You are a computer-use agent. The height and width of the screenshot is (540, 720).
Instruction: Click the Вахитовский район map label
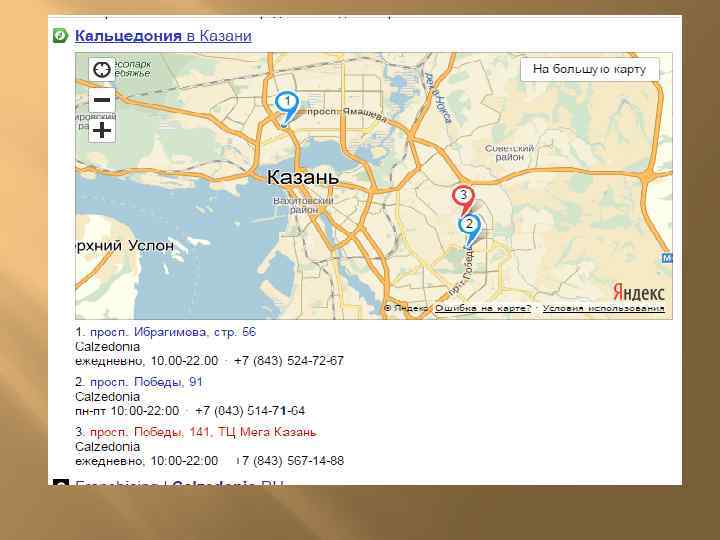[303, 205]
